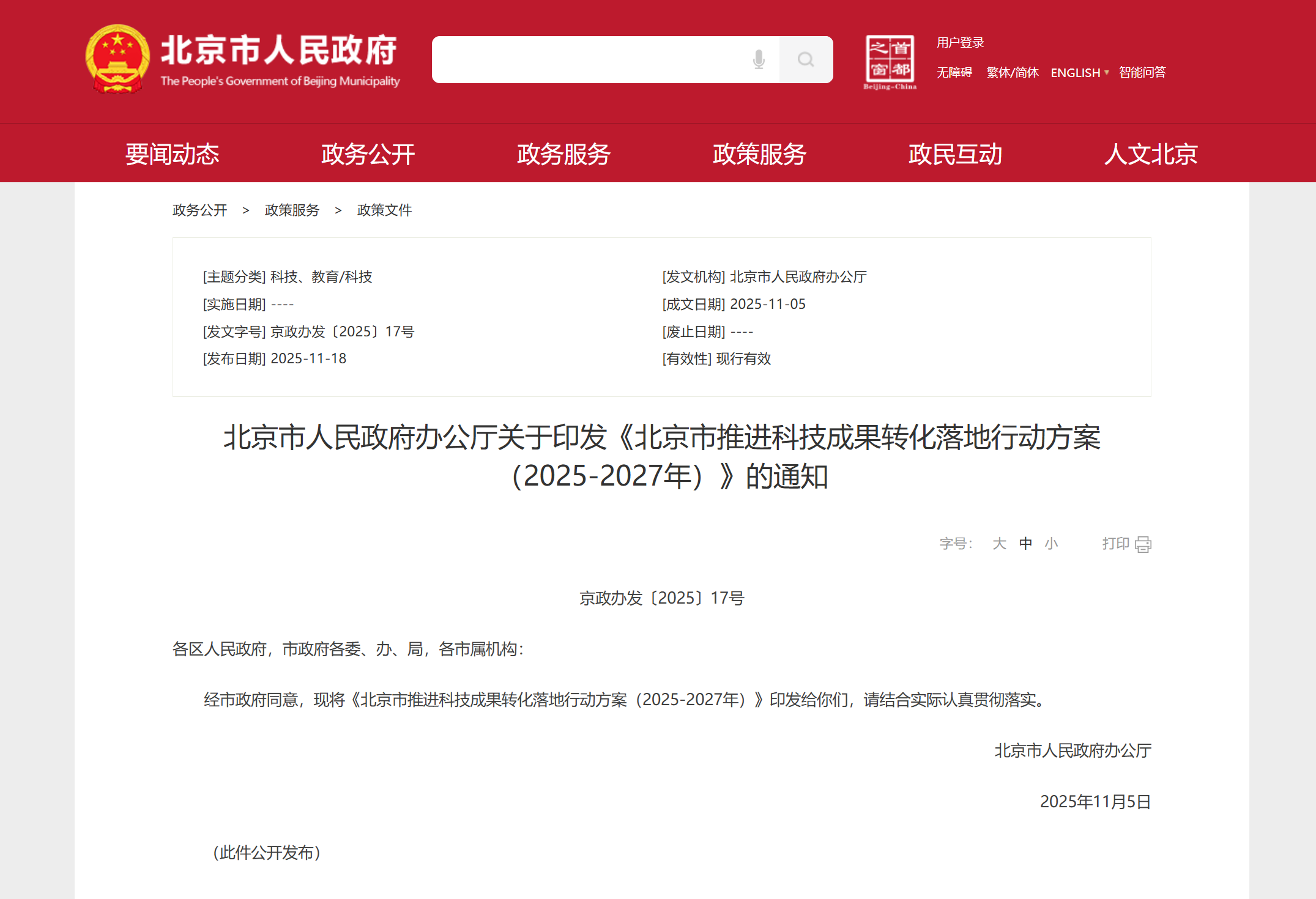Toggle 繁体/简体 character mode
This screenshot has height=899, width=1316.
click(1012, 73)
